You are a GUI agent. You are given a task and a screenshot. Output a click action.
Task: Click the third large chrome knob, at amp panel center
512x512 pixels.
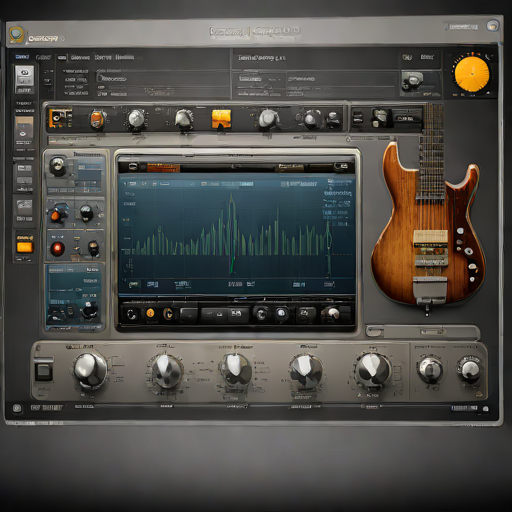click(235, 370)
